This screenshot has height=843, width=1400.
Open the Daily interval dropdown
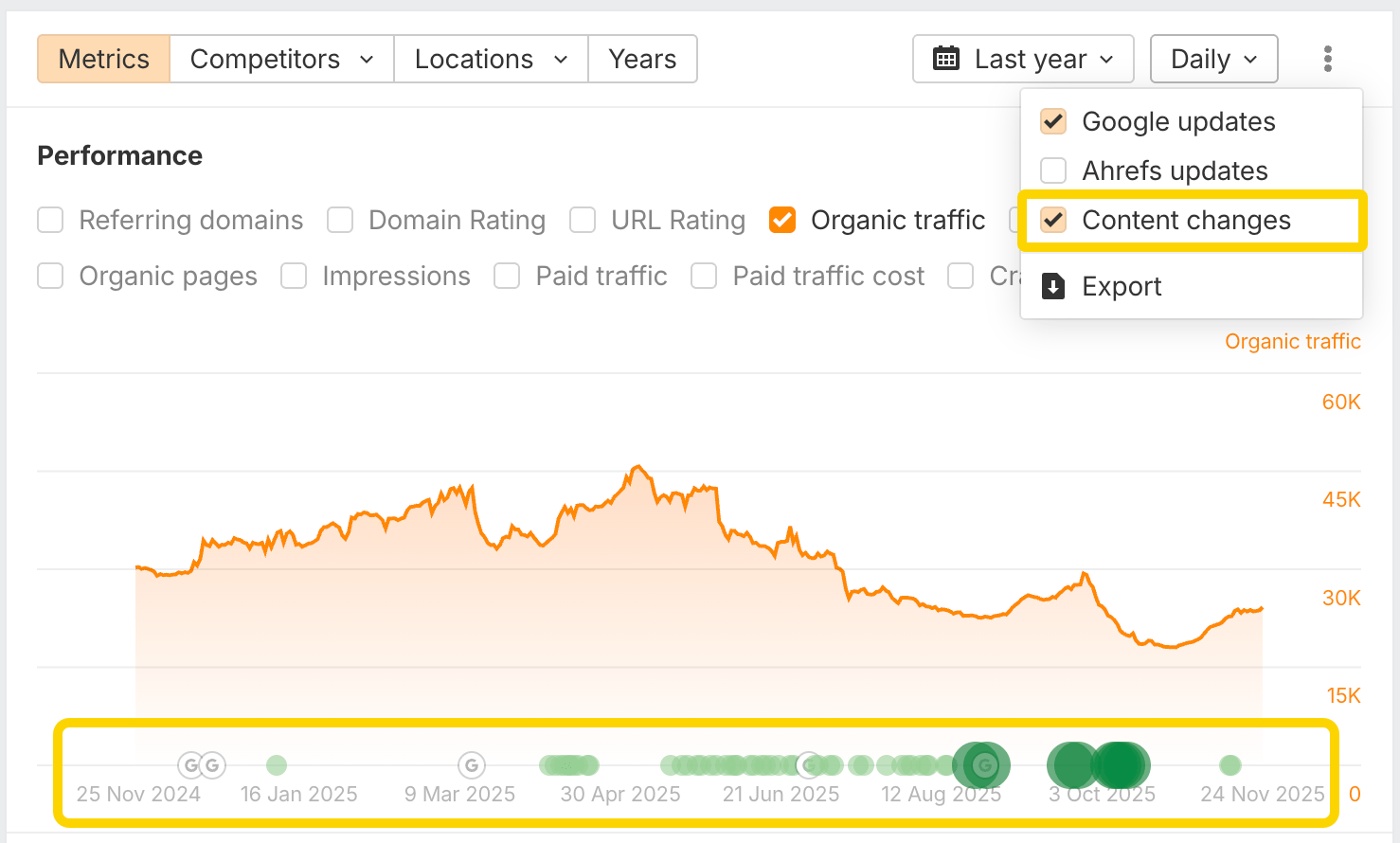[1213, 59]
